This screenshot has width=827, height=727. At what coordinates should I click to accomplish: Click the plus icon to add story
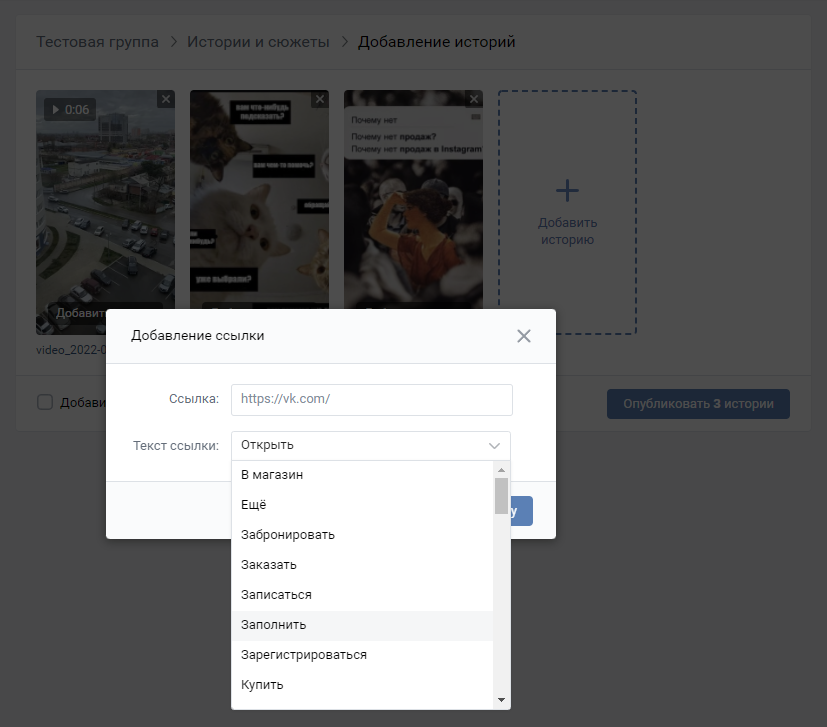click(567, 190)
